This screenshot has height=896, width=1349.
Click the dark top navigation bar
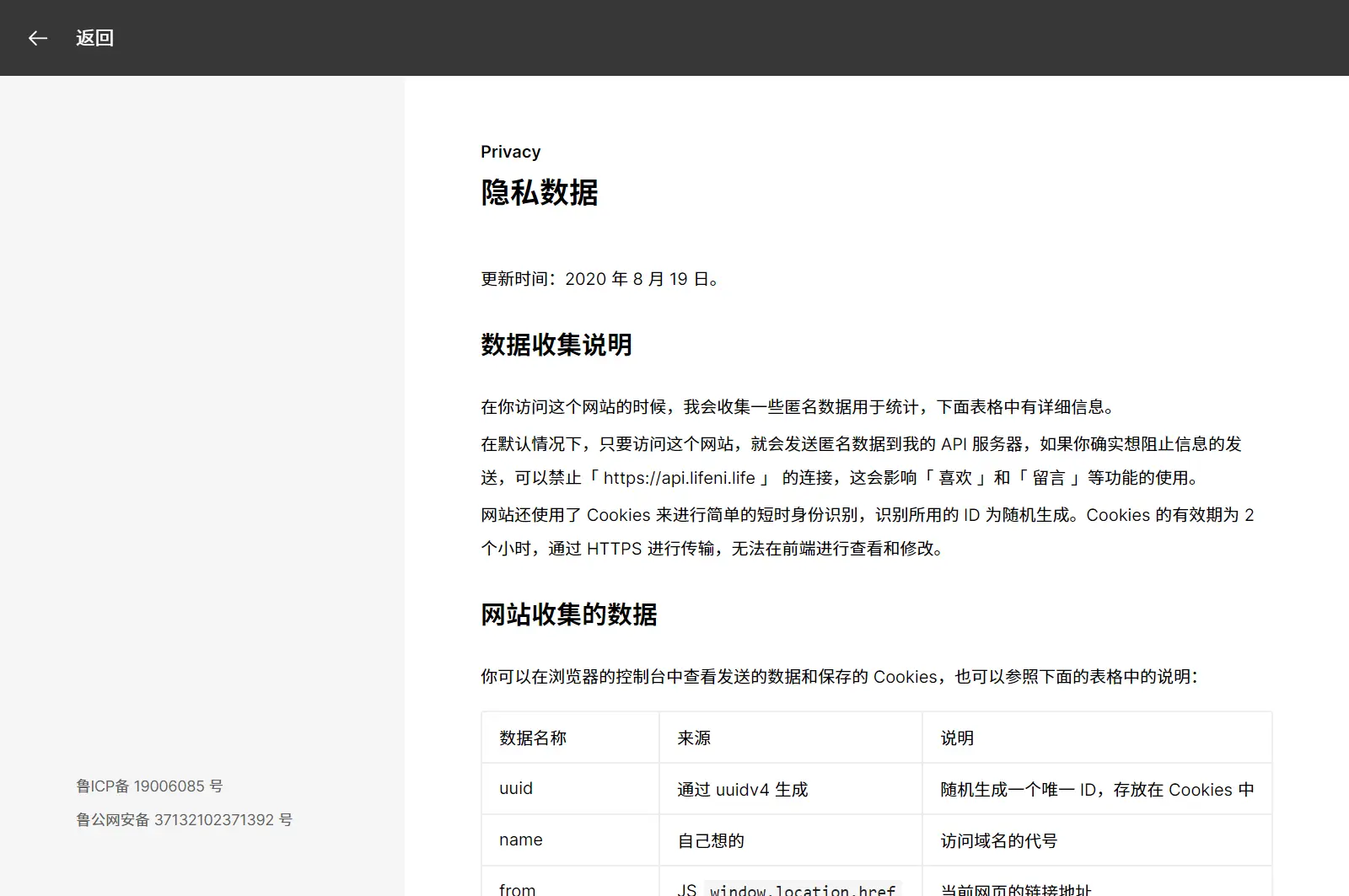pyautogui.click(x=674, y=38)
